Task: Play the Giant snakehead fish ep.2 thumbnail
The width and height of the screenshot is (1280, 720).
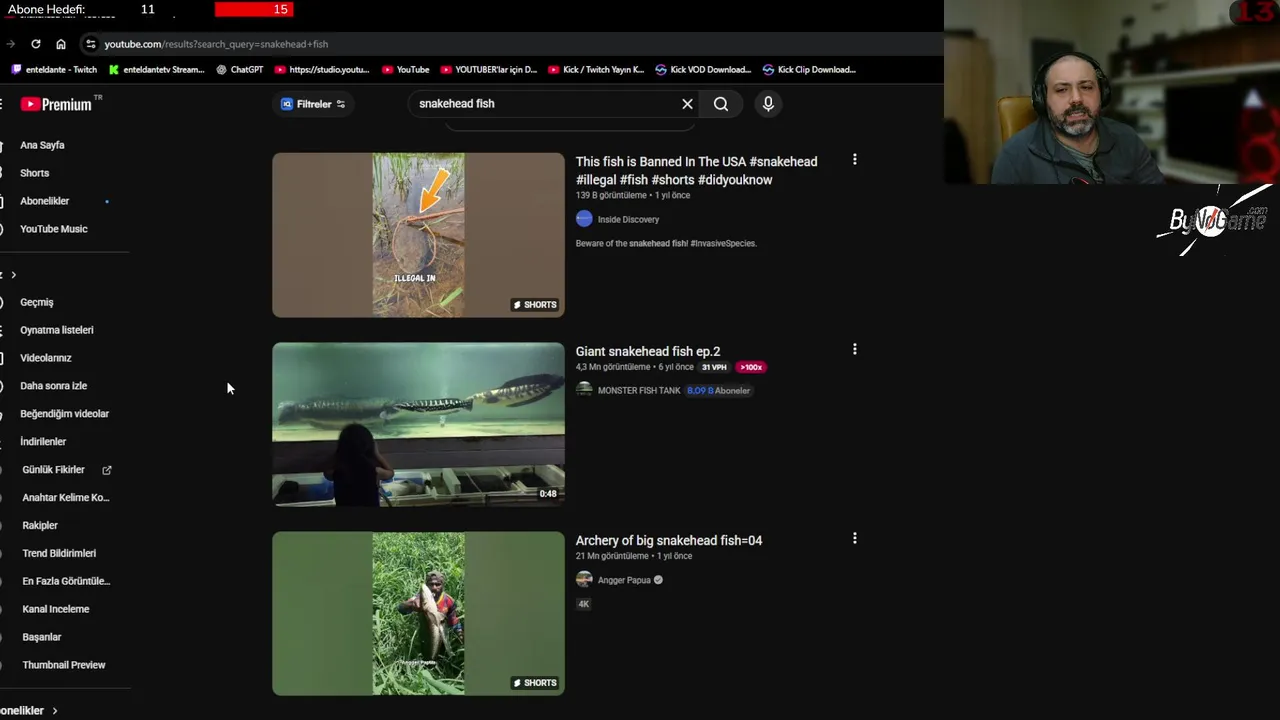Action: click(x=418, y=424)
